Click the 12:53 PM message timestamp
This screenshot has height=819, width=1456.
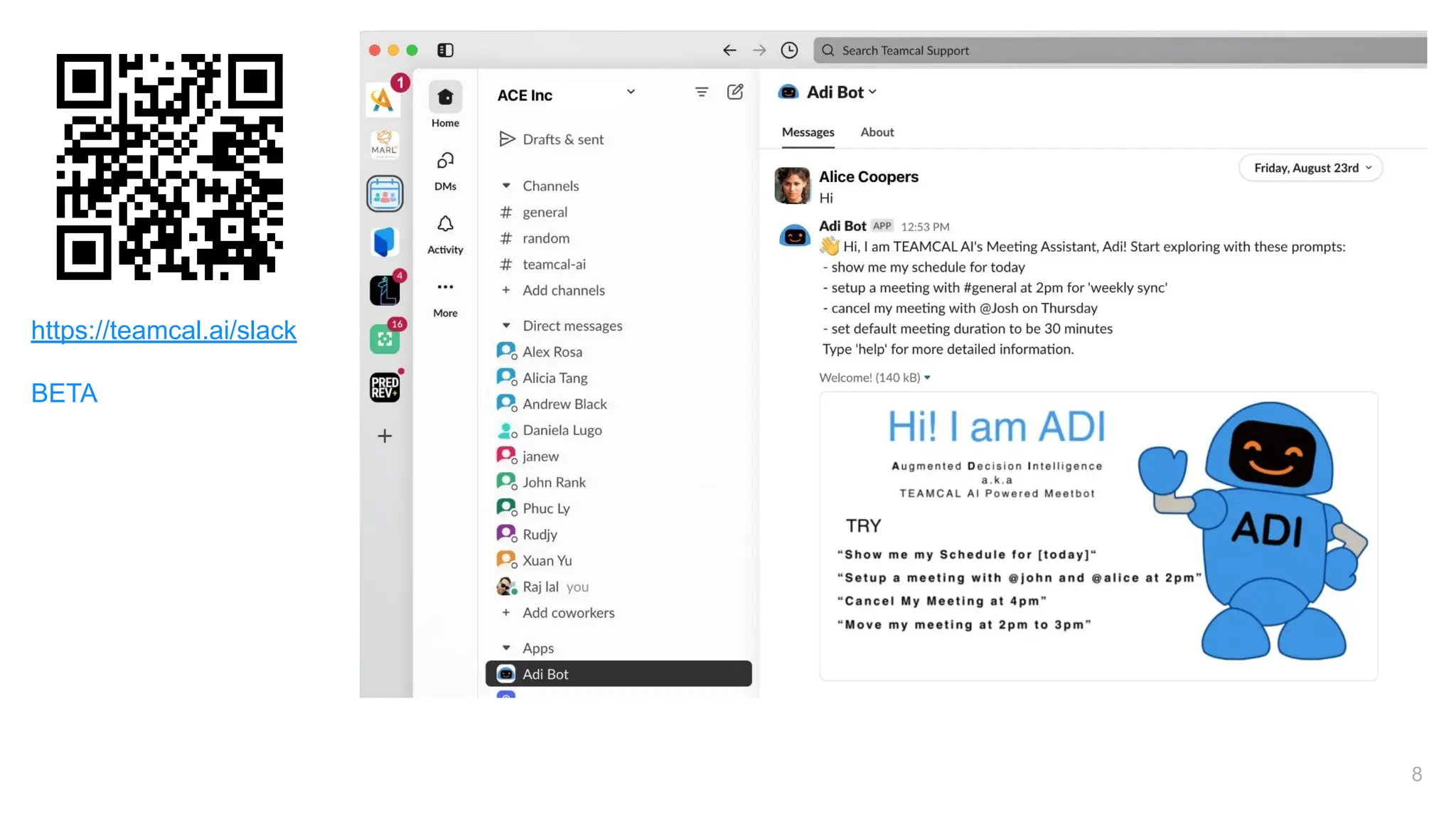[x=925, y=226]
